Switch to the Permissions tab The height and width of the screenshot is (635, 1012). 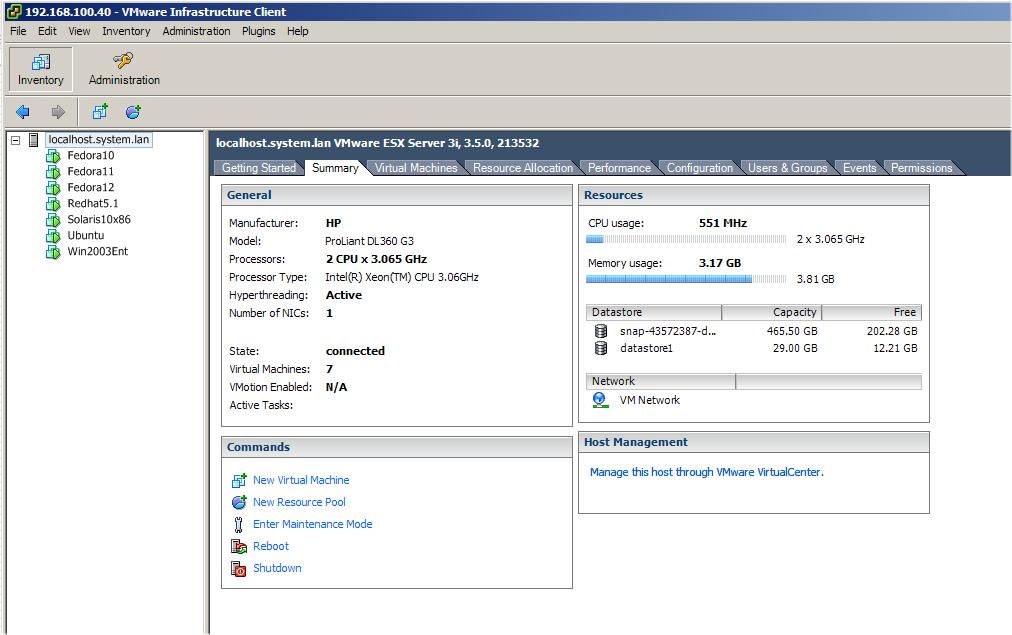921,168
